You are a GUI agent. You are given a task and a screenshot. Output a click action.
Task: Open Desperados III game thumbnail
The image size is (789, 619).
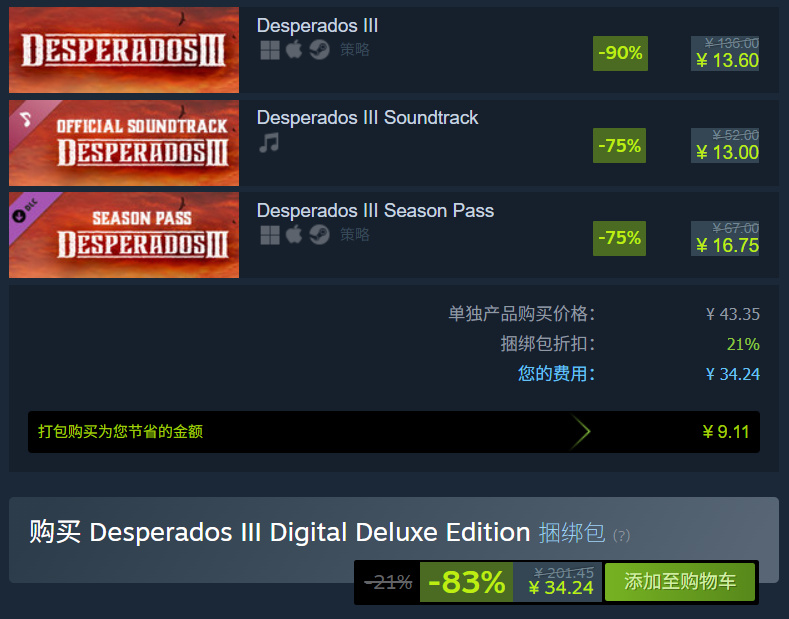(x=124, y=50)
